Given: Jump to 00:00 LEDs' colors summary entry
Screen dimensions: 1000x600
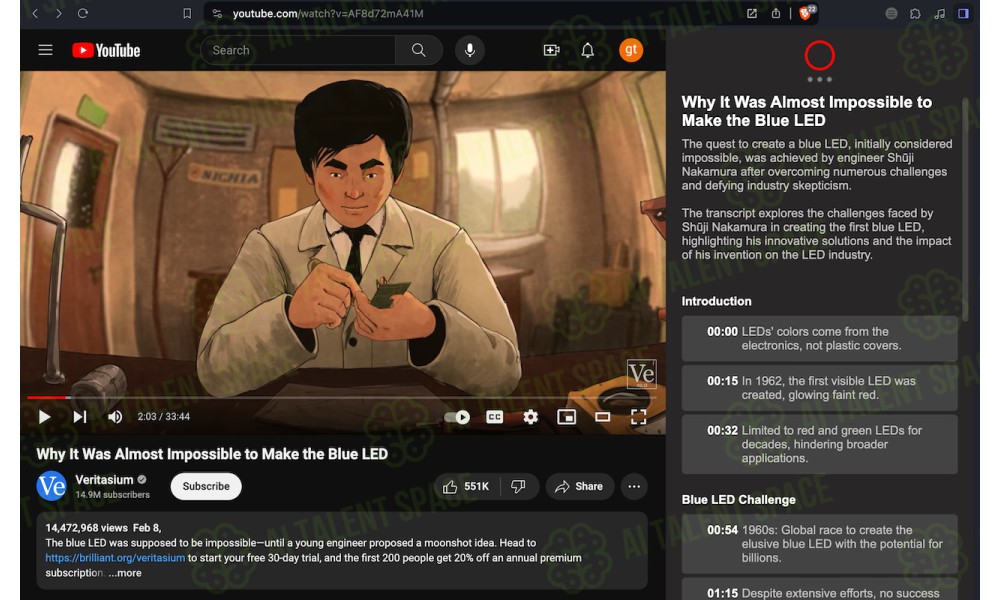Looking at the screenshot, I should coord(820,339).
